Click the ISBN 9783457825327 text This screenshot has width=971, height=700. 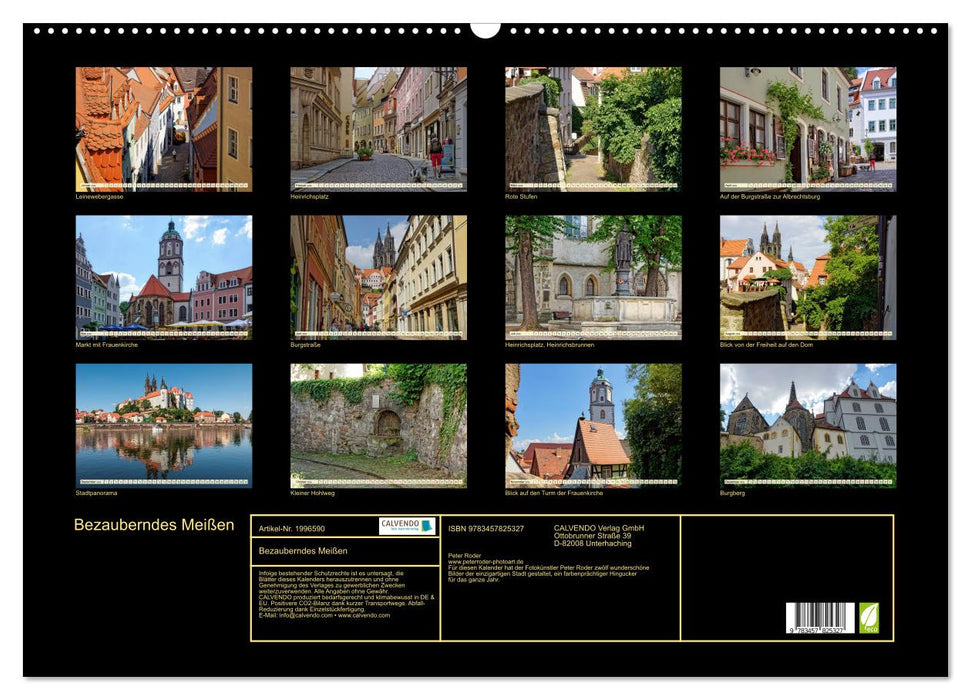[484, 529]
